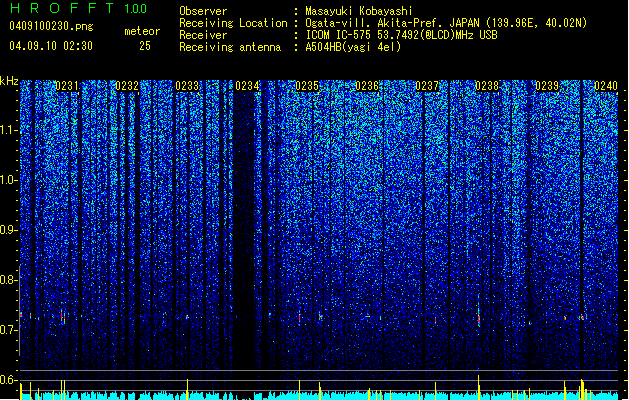Click the 'meteor' label
This screenshot has width=629, height=400.
tap(142, 31)
